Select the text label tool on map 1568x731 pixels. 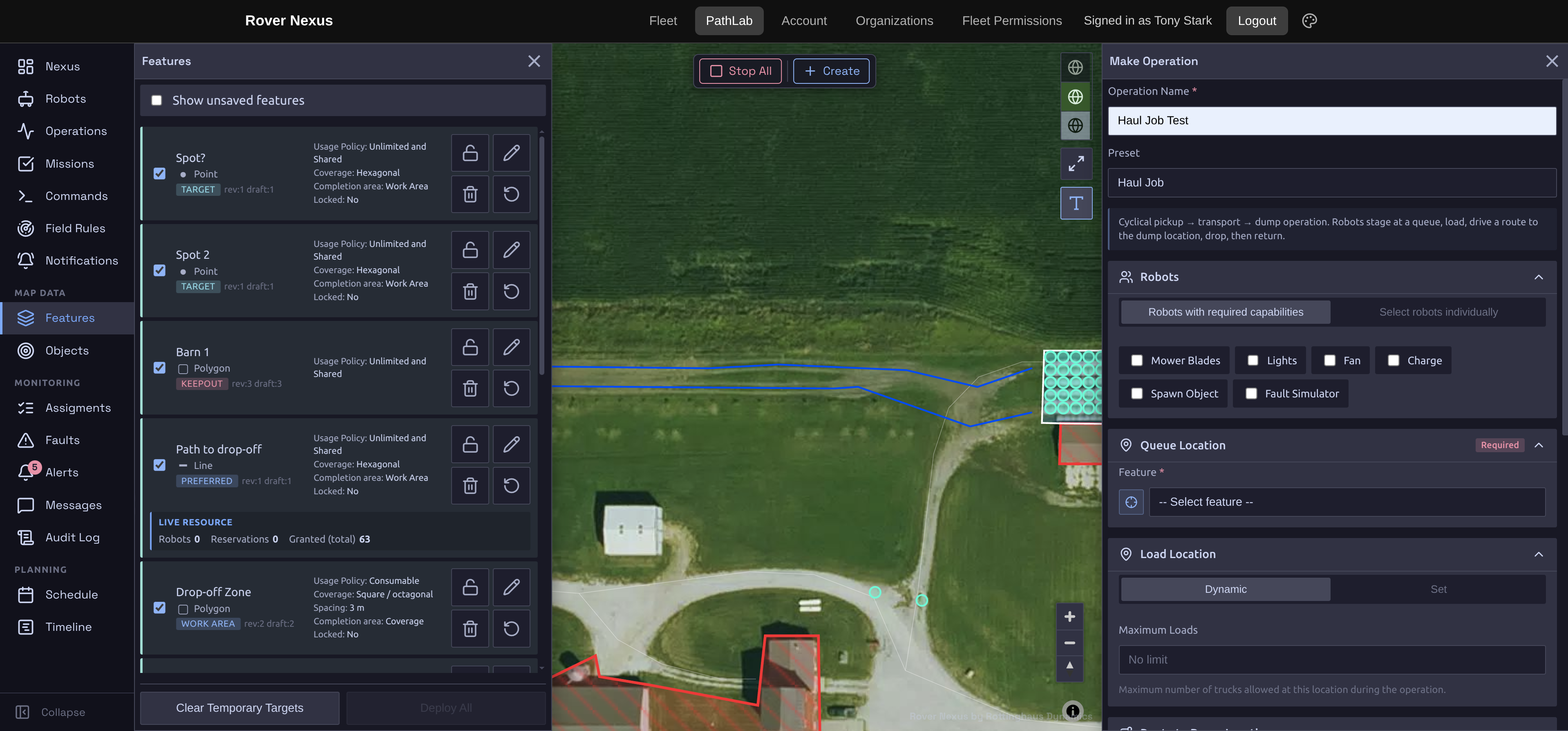(x=1076, y=203)
